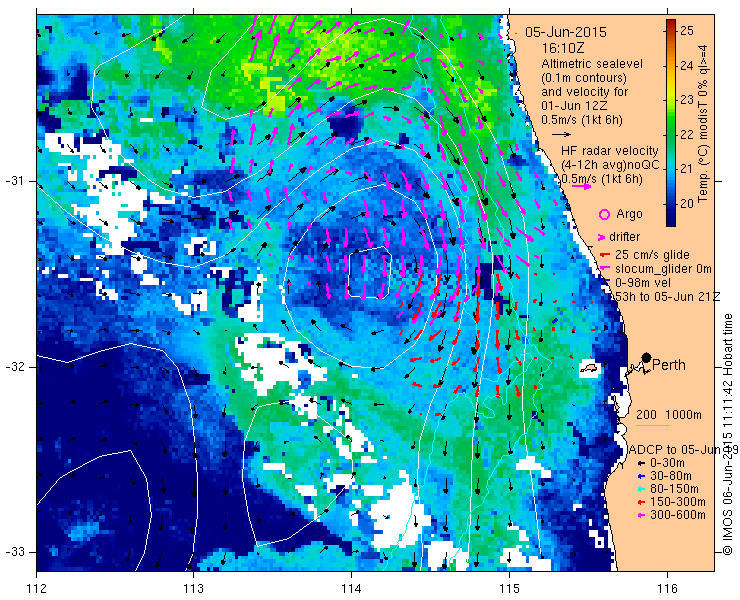740x600 pixels.
Task: Click the magenta 300-600m ADCP arrow
Action: click(x=640, y=515)
